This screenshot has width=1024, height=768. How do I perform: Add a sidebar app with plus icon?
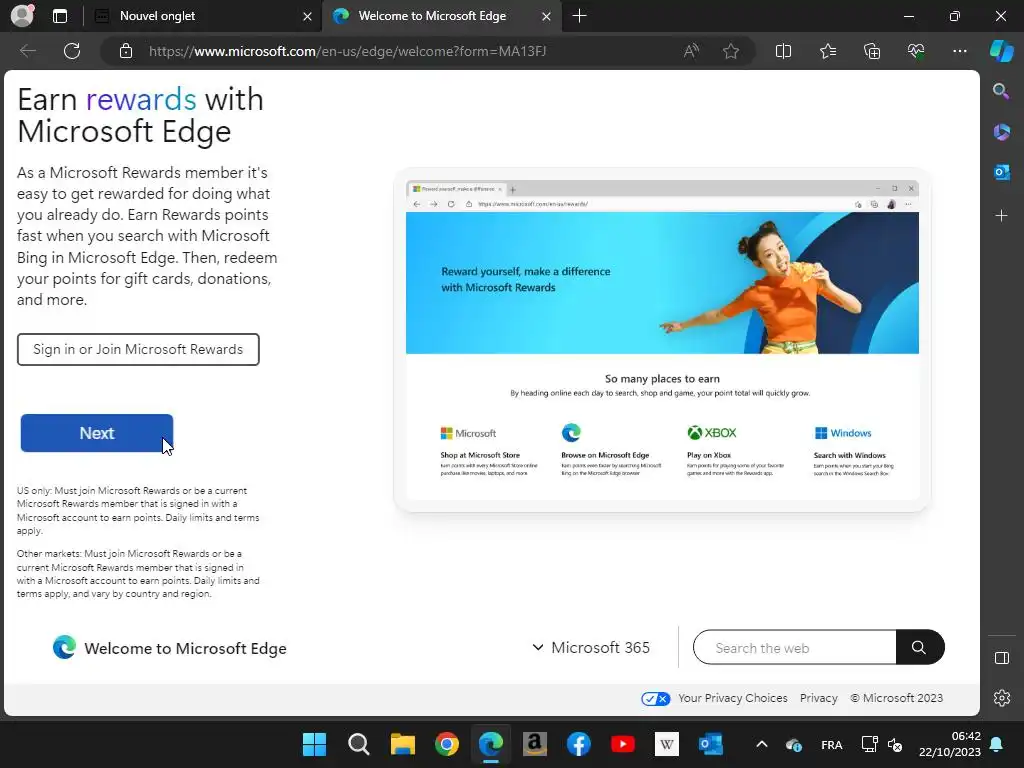(1001, 216)
